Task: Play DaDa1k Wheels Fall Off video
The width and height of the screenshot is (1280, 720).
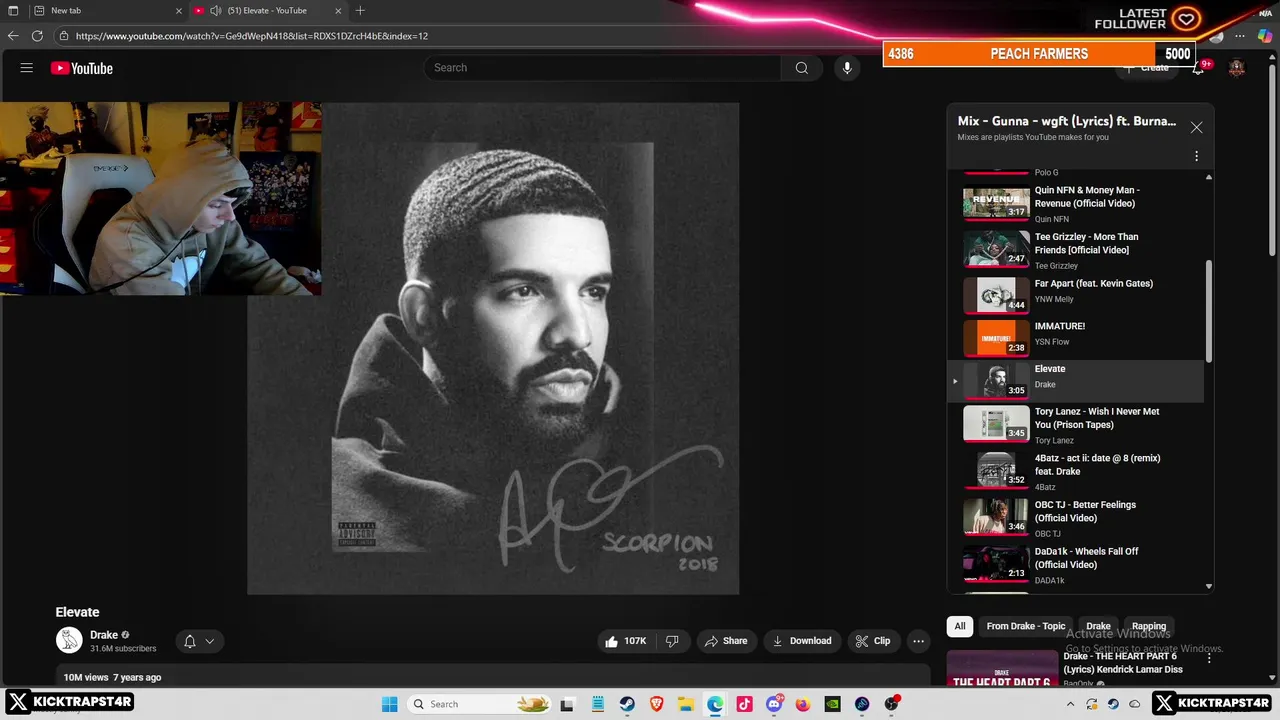Action: (1076, 564)
